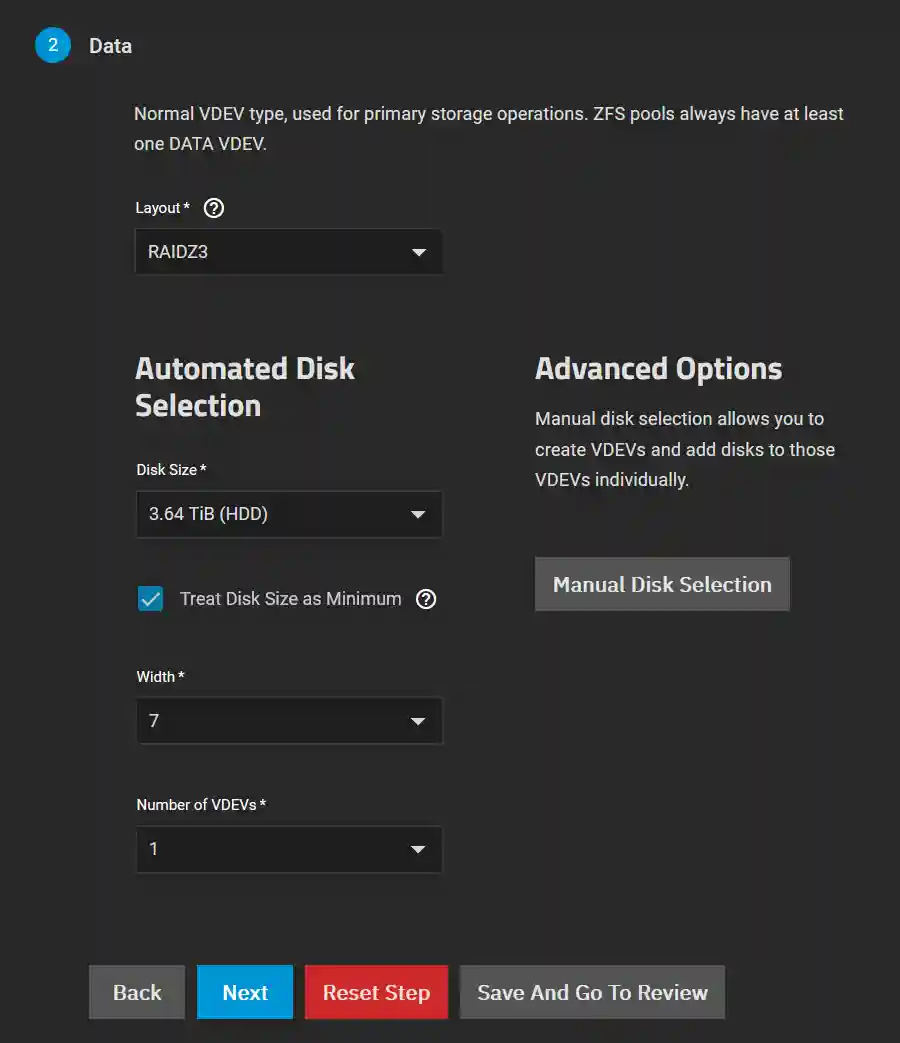
Task: Uncheck Treat Disk Size as Minimum
Action: pos(150,599)
